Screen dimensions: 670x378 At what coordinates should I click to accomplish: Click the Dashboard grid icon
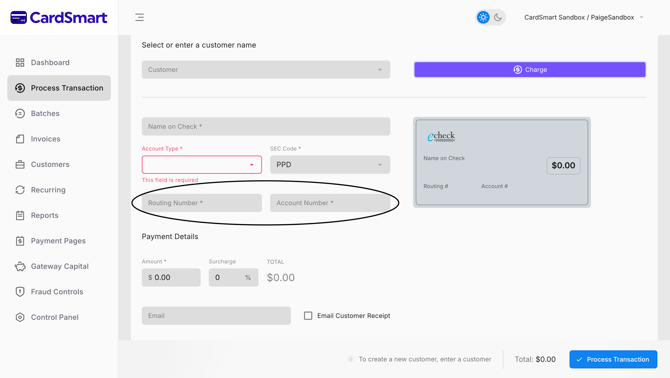20,62
